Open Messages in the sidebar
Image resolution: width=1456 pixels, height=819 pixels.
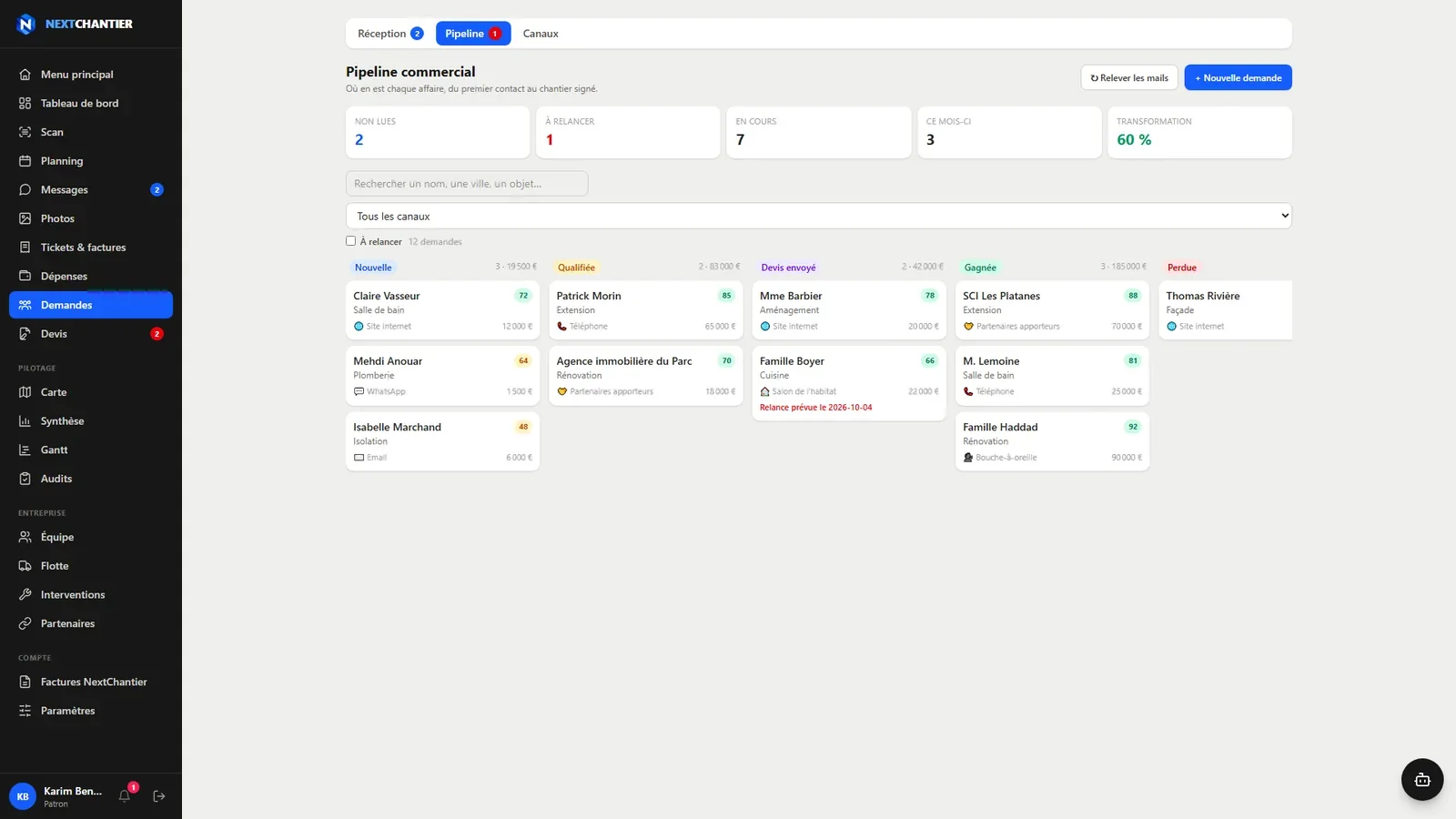91,189
